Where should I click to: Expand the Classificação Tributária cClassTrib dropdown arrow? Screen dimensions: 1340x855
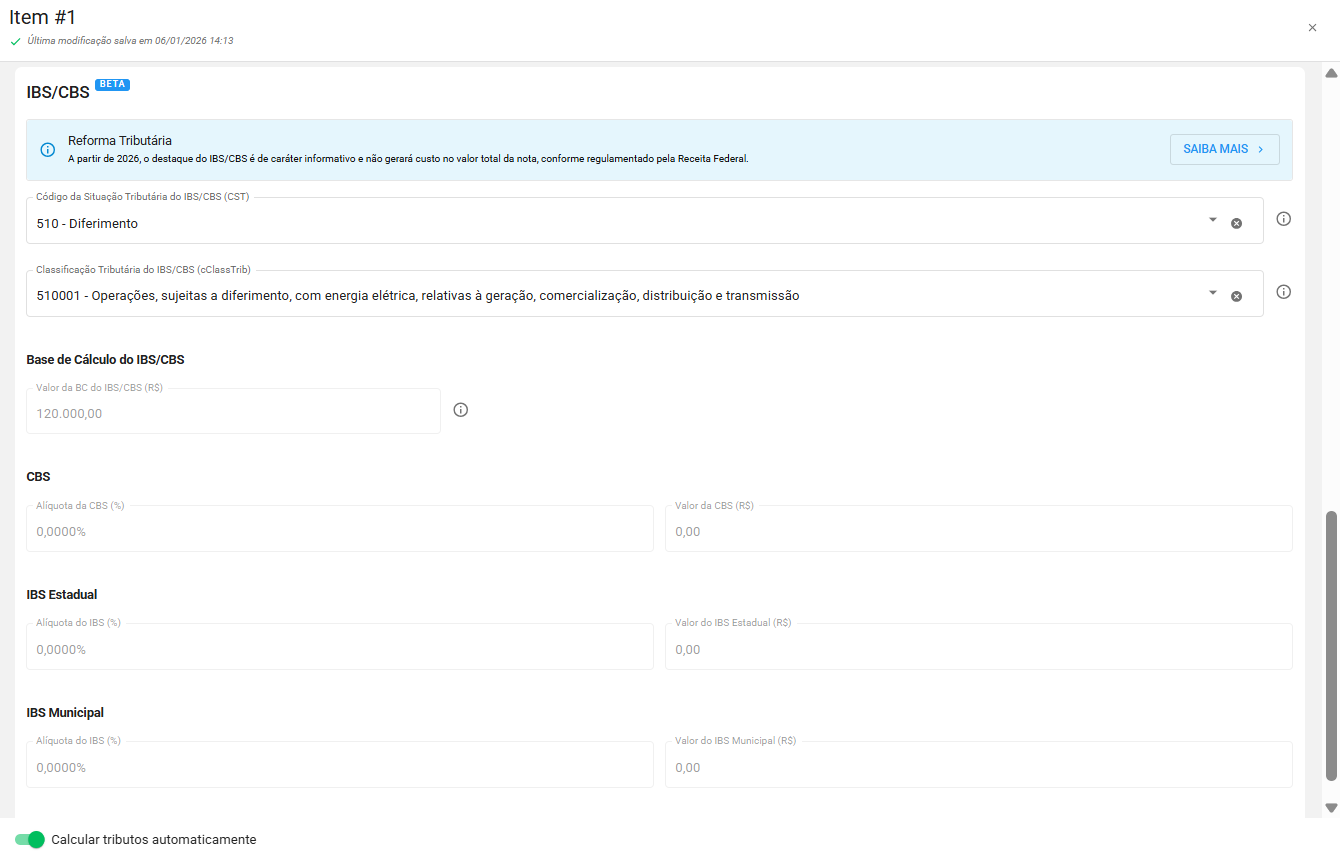1212,293
